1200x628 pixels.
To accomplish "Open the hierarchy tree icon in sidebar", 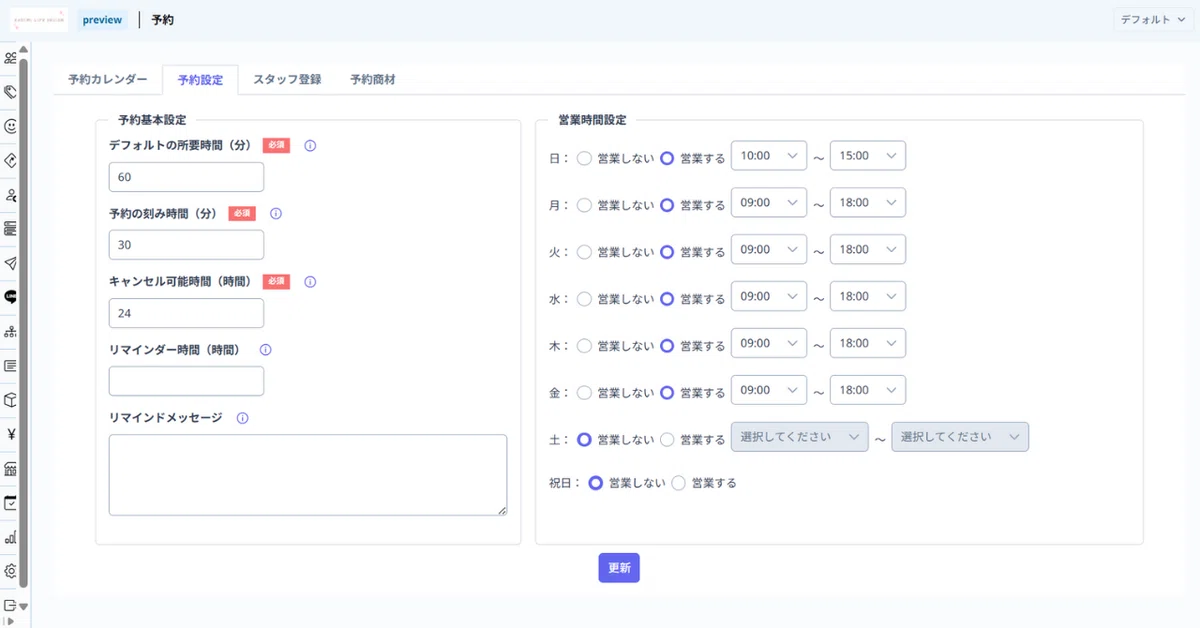I will [10, 331].
